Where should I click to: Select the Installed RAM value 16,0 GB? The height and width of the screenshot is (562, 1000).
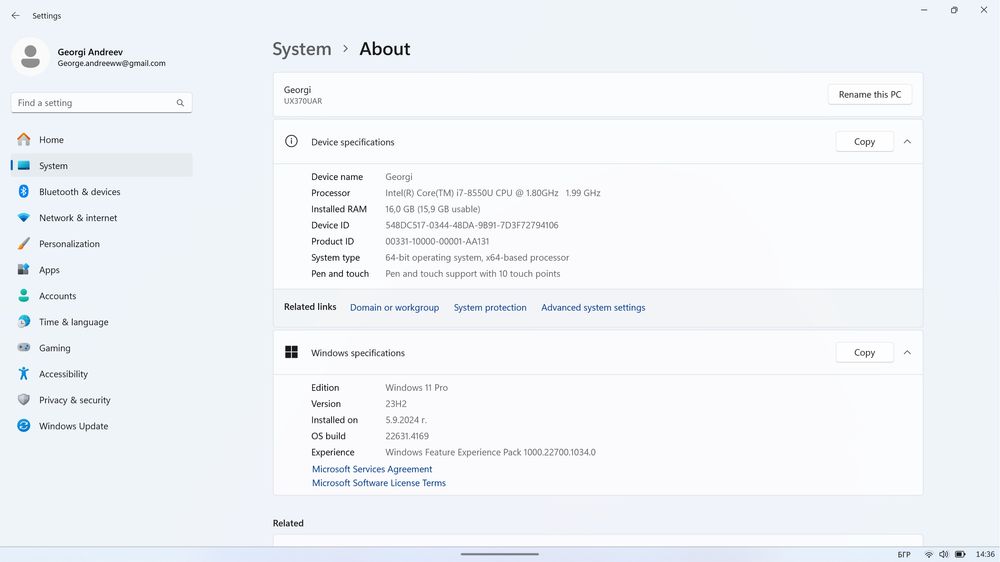click(x=432, y=209)
